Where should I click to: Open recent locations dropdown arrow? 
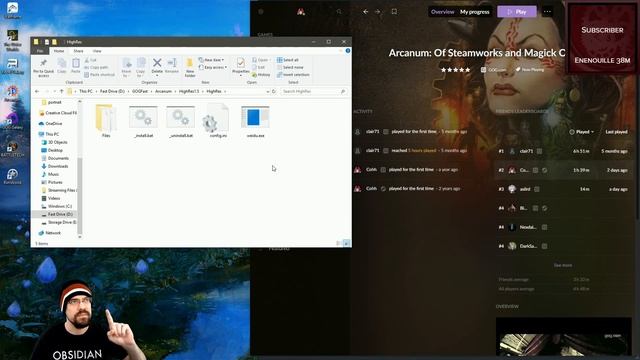[54, 91]
